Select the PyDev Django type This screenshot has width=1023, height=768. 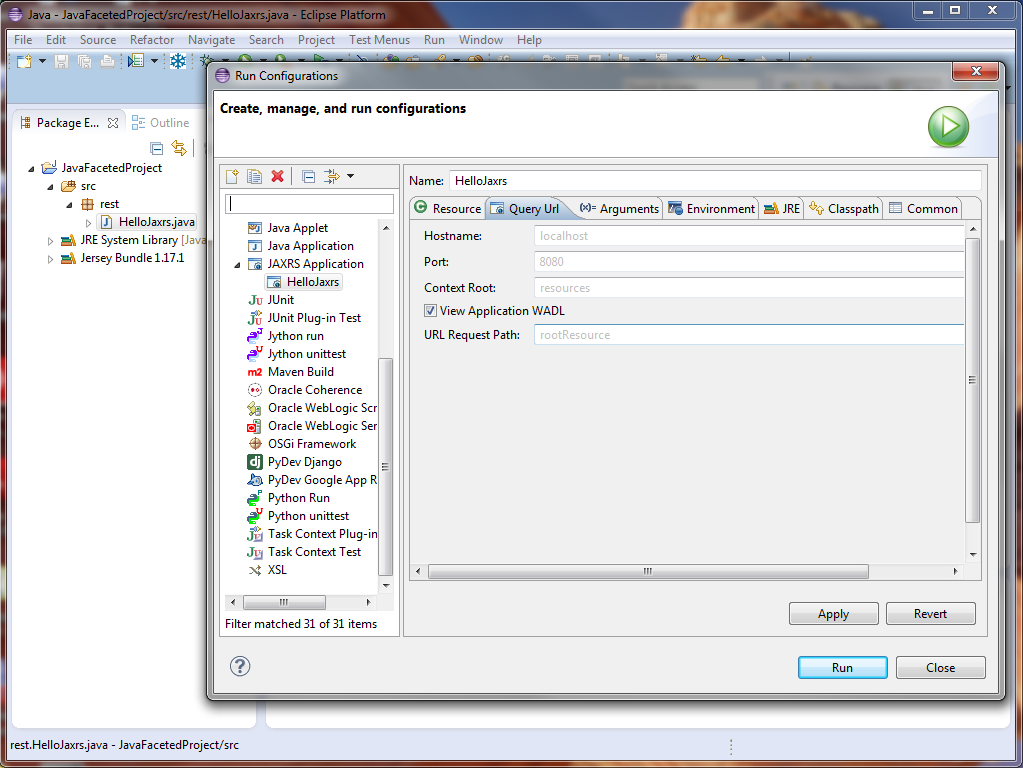[305, 462]
